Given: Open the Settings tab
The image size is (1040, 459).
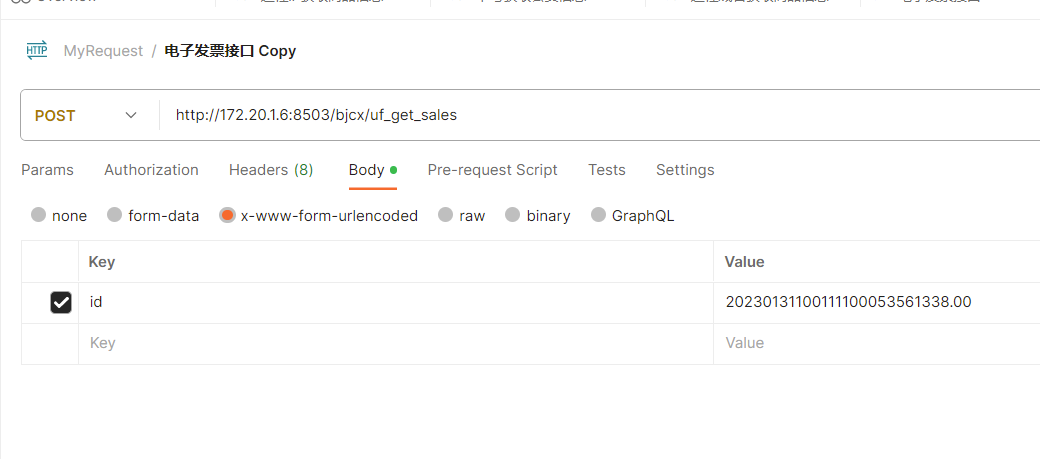Looking at the screenshot, I should pos(685,170).
